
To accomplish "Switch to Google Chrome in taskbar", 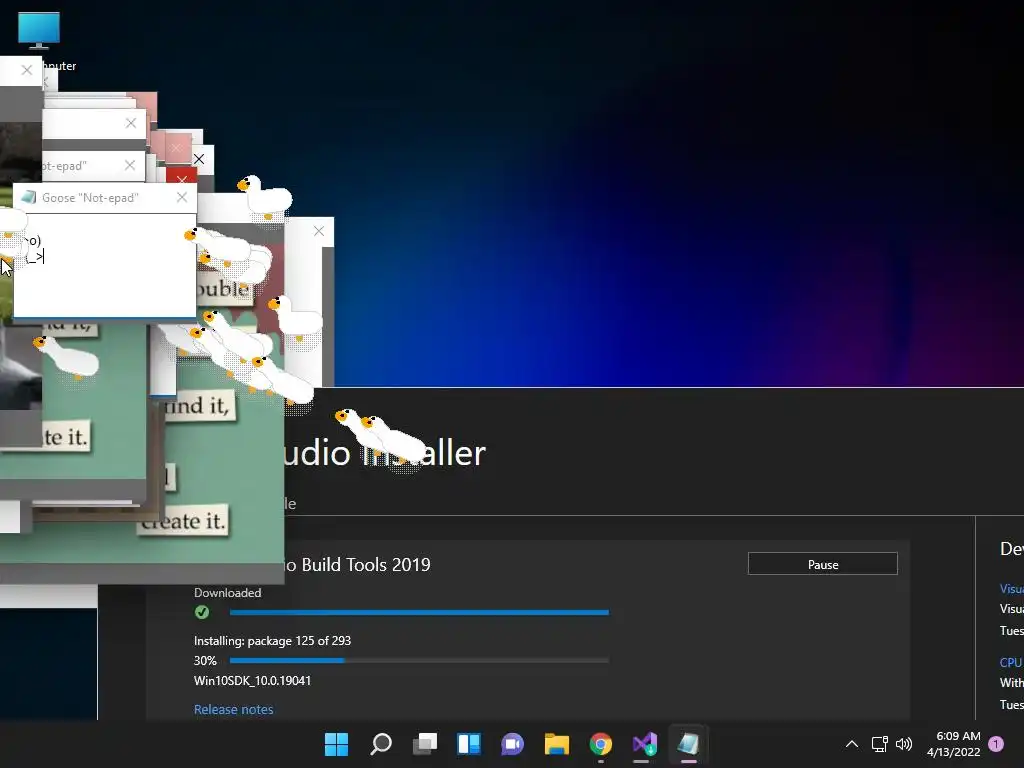I will click(x=600, y=744).
